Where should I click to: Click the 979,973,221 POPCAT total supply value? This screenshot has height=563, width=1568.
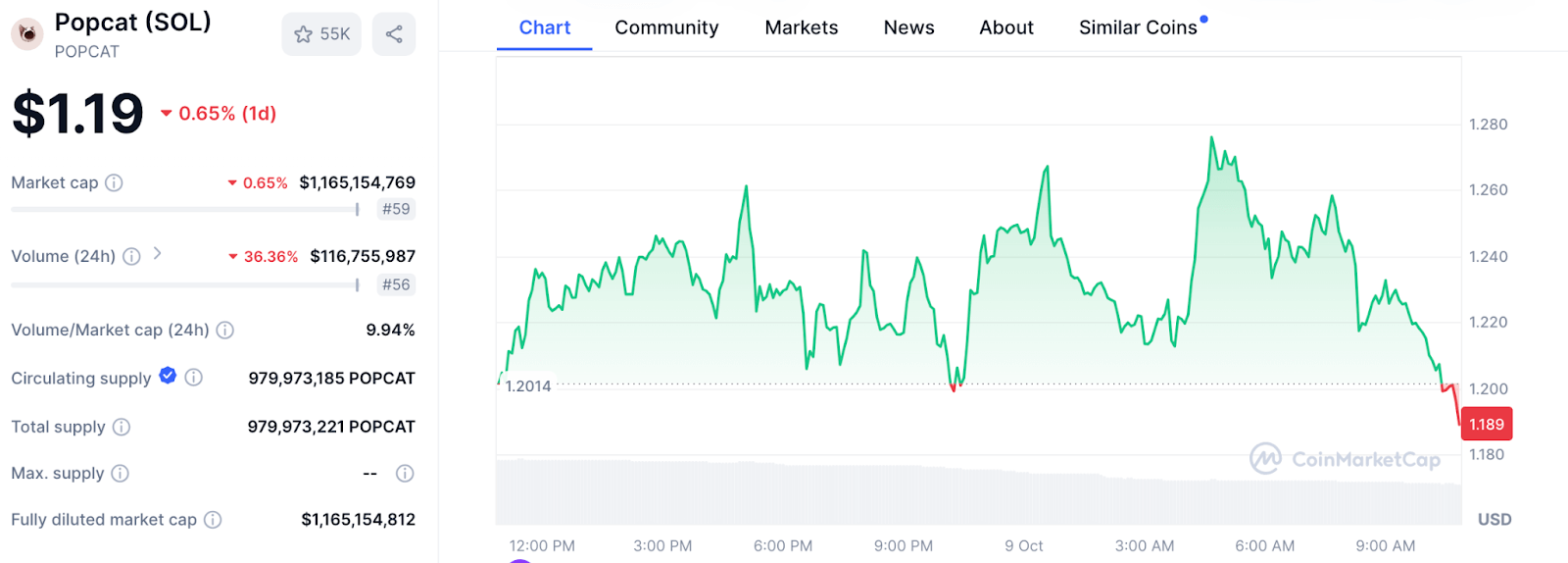[331, 427]
